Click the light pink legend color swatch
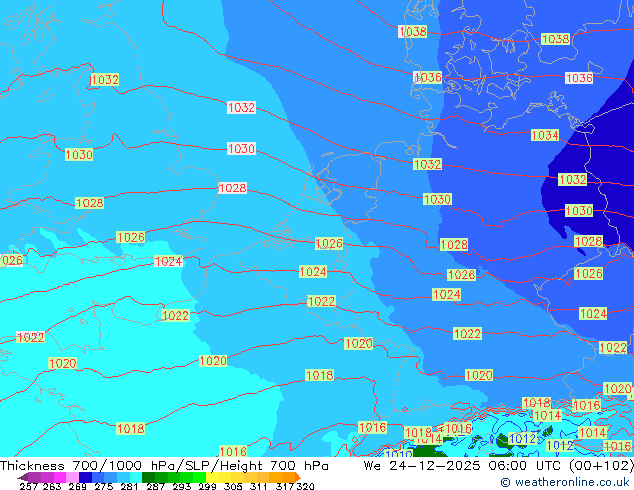The height and width of the screenshot is (490, 634). tap(72, 477)
